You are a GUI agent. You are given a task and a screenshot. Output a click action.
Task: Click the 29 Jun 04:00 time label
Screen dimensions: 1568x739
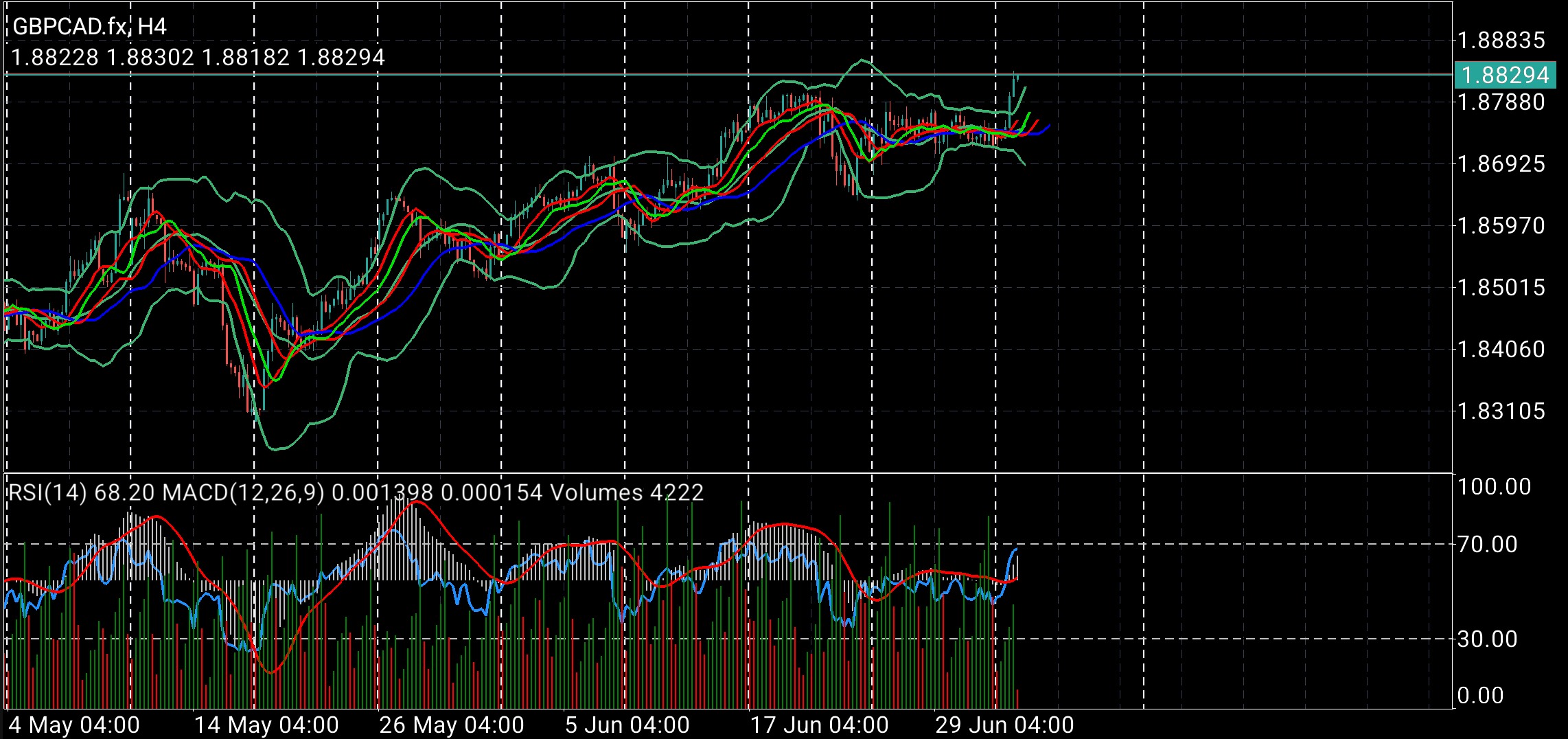1005,725
